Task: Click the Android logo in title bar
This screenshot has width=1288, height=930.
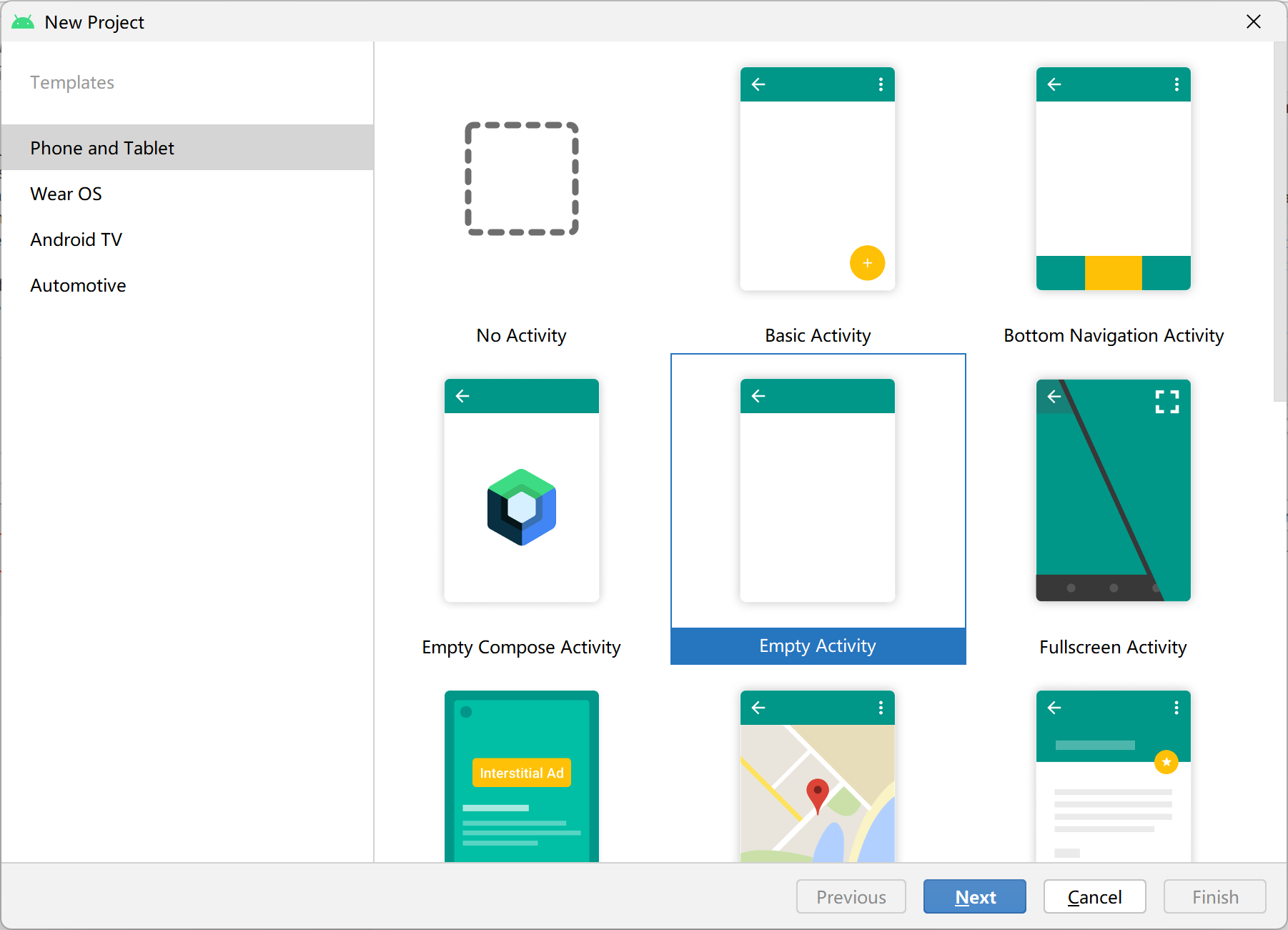Action: click(x=23, y=22)
